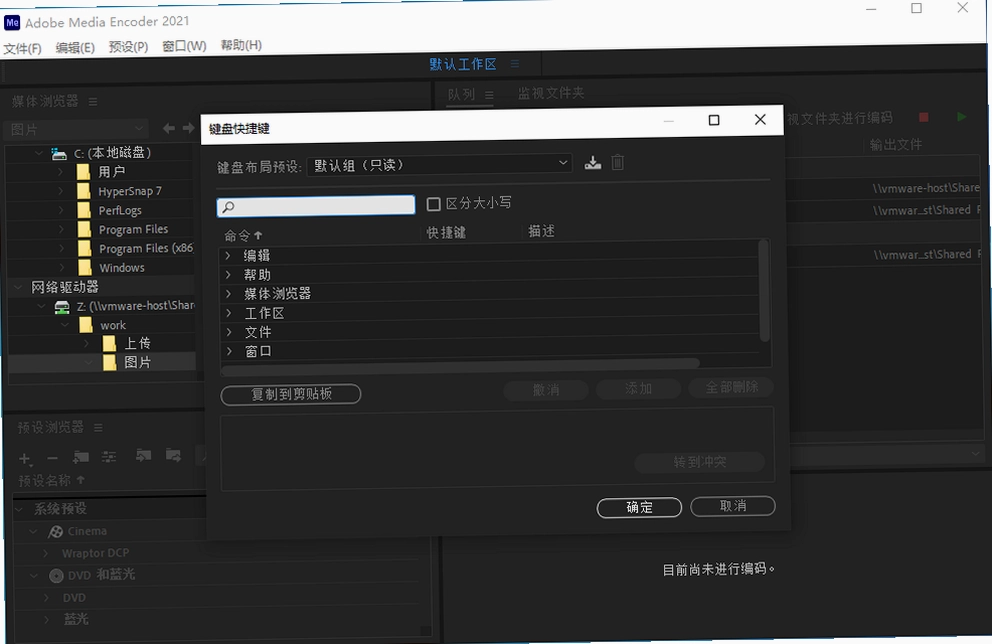Open preset settings sliders icon

tap(109, 457)
